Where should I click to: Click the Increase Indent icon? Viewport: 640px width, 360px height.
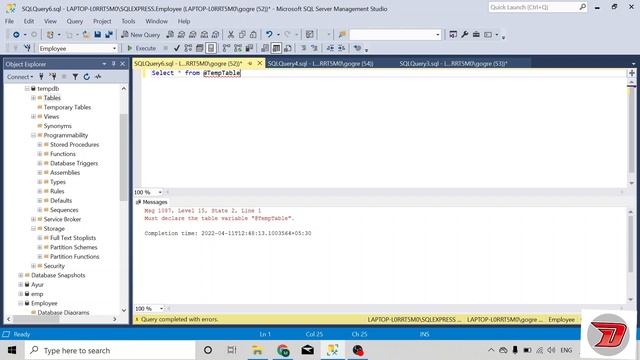tap(342, 48)
